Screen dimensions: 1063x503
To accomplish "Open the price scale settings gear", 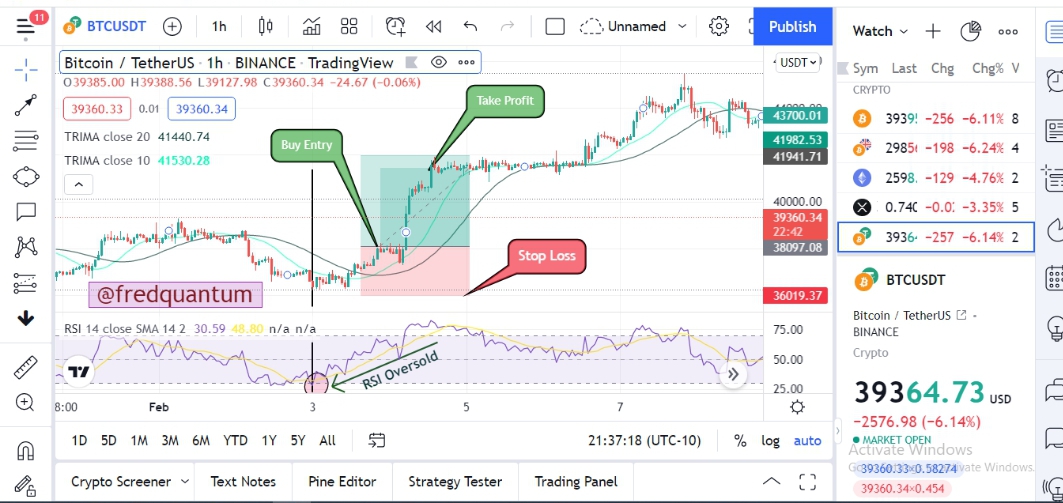I will tap(797, 407).
